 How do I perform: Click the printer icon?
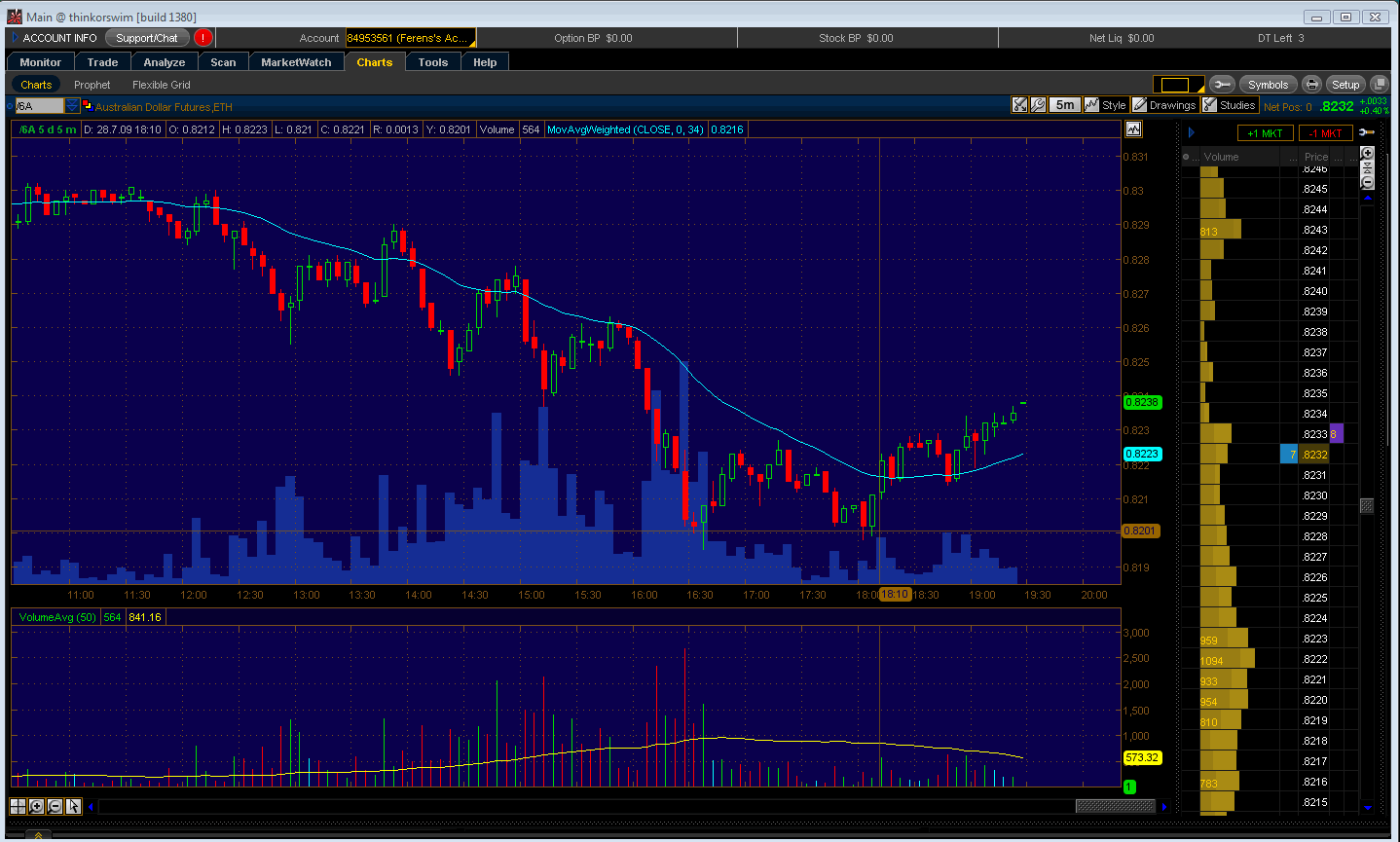[x=1311, y=85]
